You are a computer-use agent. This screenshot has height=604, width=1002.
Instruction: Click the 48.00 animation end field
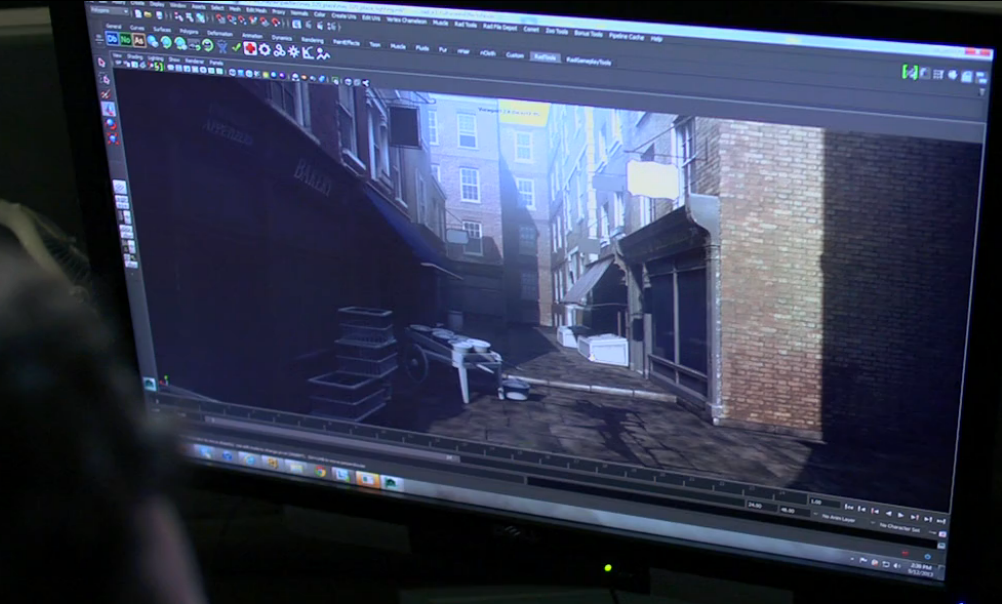click(x=796, y=511)
